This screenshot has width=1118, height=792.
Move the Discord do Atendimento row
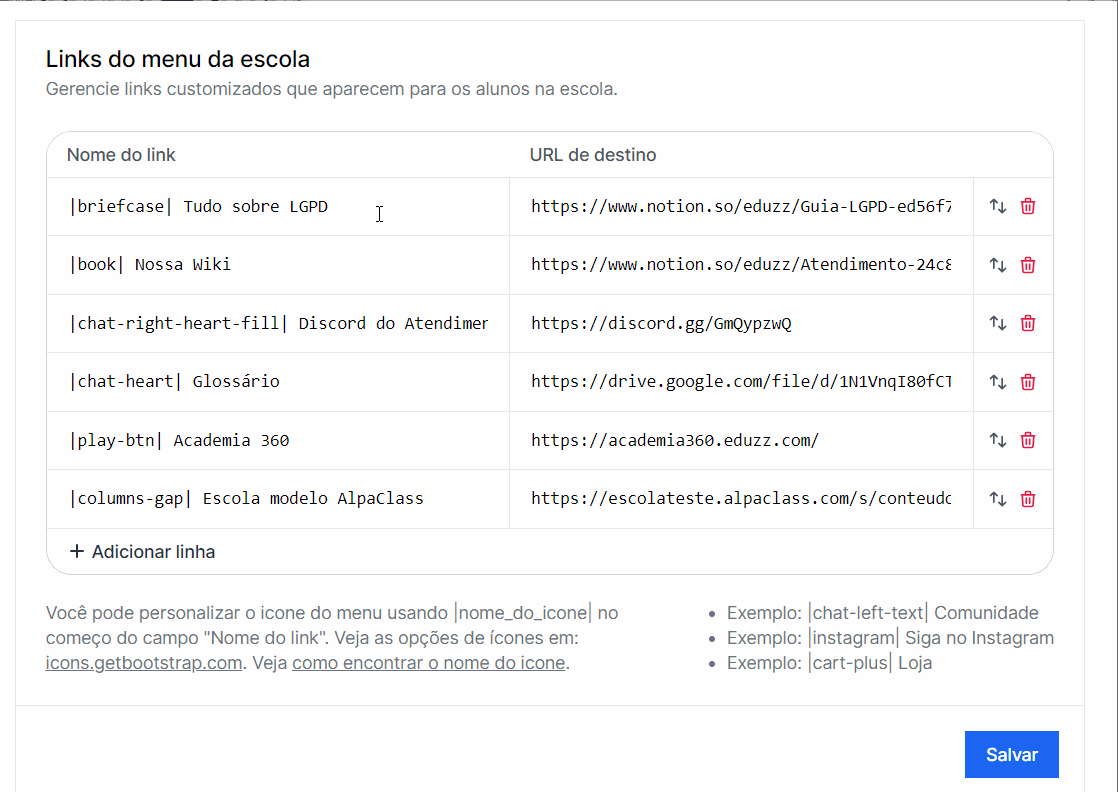coord(997,323)
